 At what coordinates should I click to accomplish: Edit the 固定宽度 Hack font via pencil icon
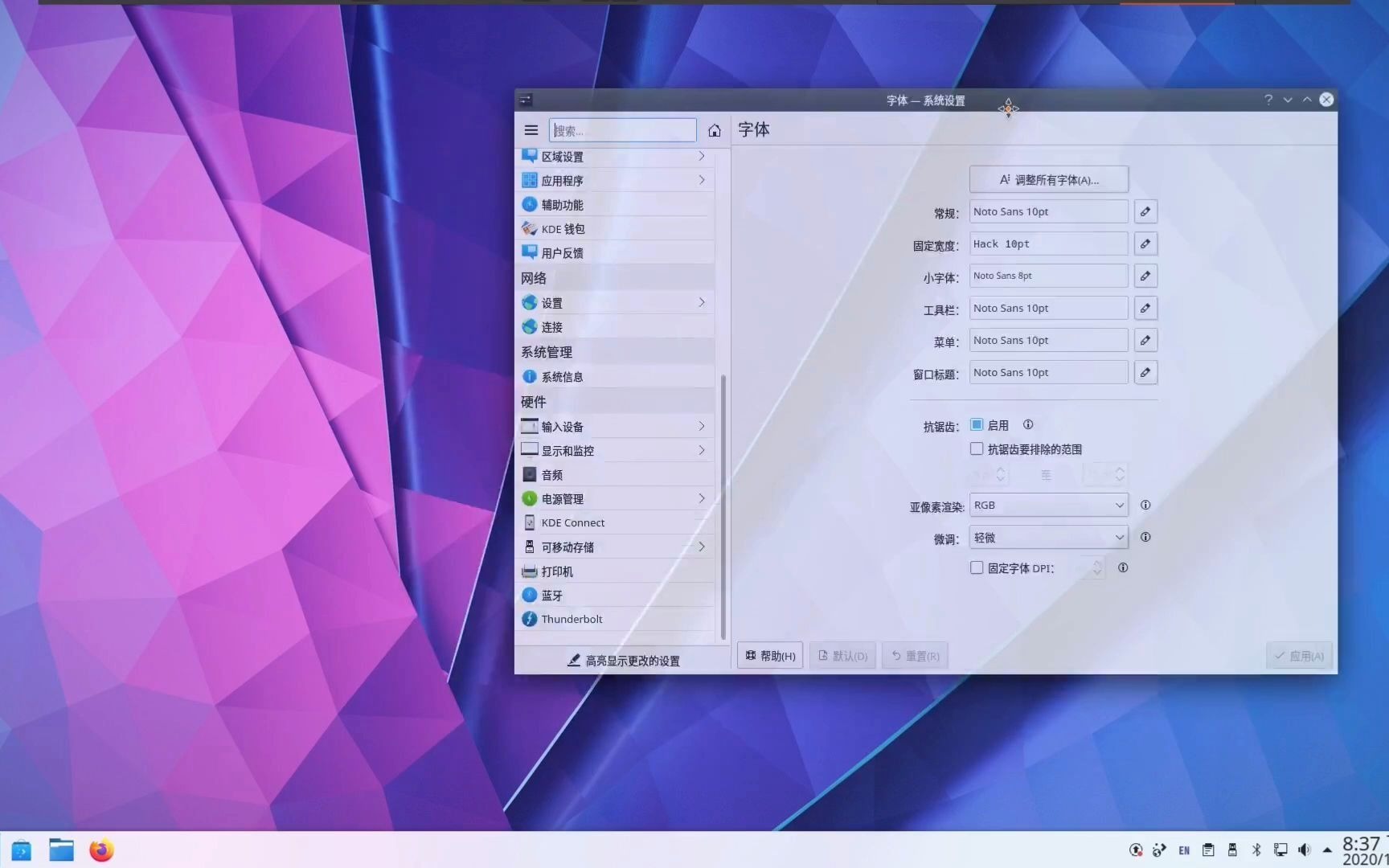pos(1145,244)
